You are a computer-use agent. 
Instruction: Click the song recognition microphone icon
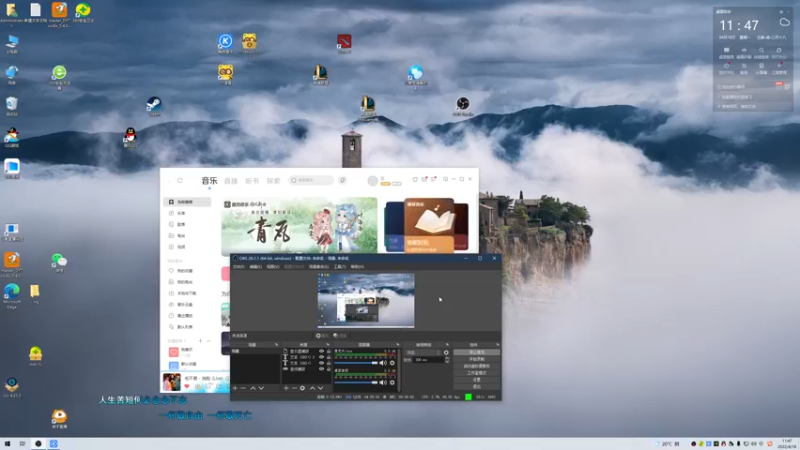342,180
